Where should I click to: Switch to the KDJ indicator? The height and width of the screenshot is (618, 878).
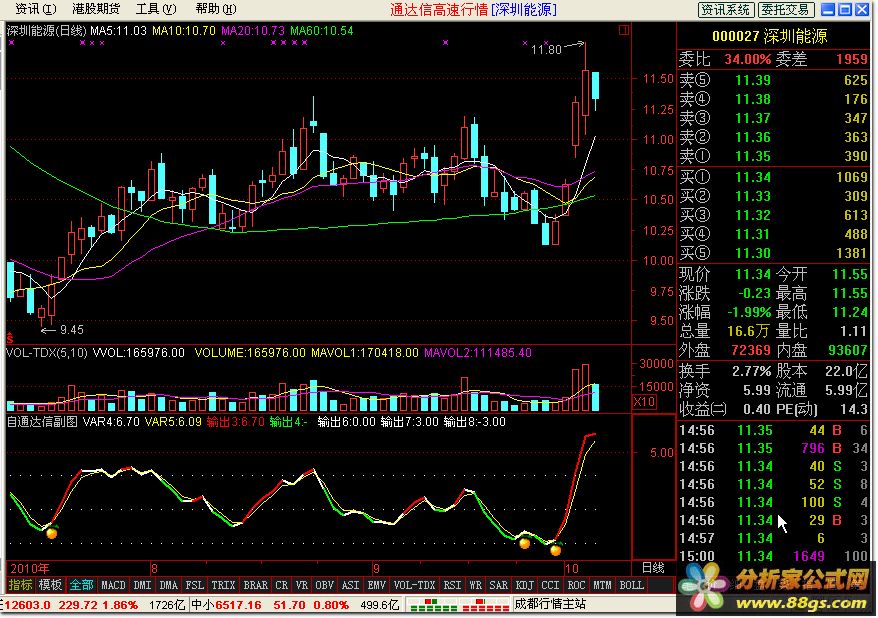(524, 585)
